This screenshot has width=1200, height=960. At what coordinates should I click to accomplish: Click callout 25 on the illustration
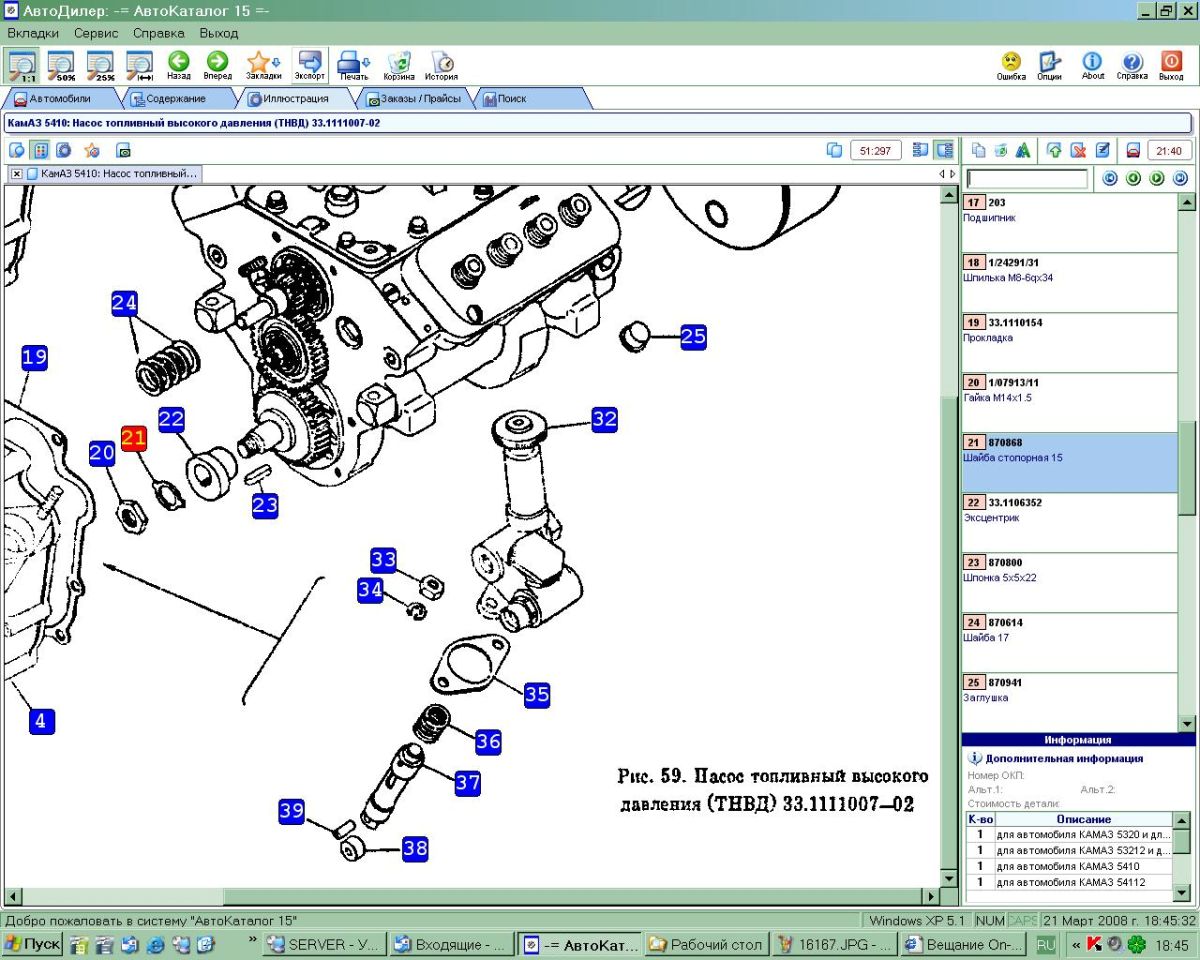click(x=693, y=336)
